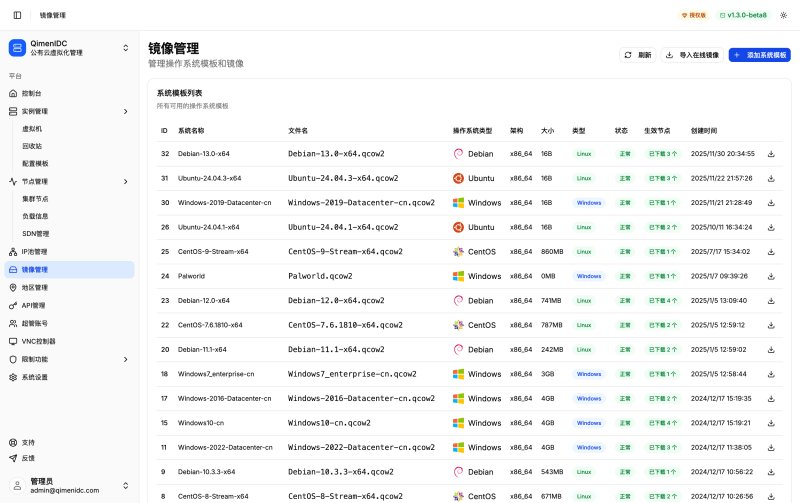Go to 地区管理 page
Image resolution: width=800 pixels, height=503 pixels.
pyautogui.click(x=69, y=287)
